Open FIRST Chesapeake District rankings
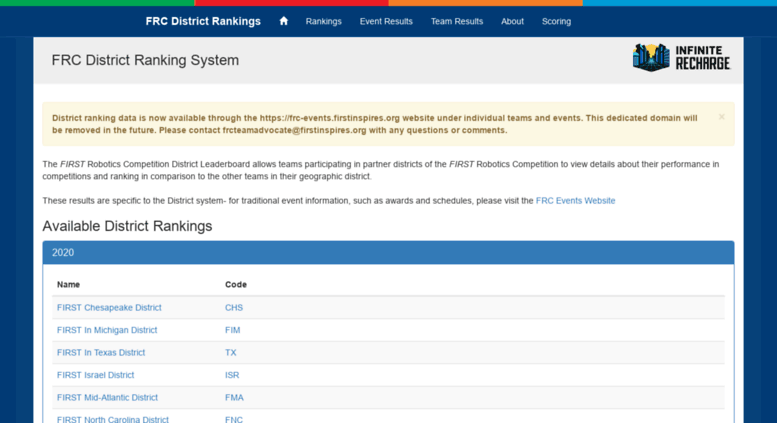The height and width of the screenshot is (423, 777). [x=109, y=308]
